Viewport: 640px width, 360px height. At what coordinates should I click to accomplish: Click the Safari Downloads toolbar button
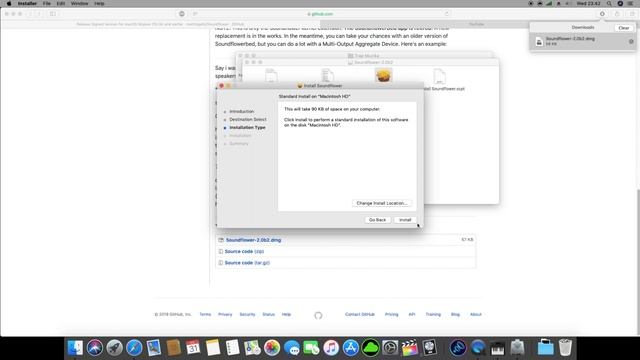coord(602,14)
